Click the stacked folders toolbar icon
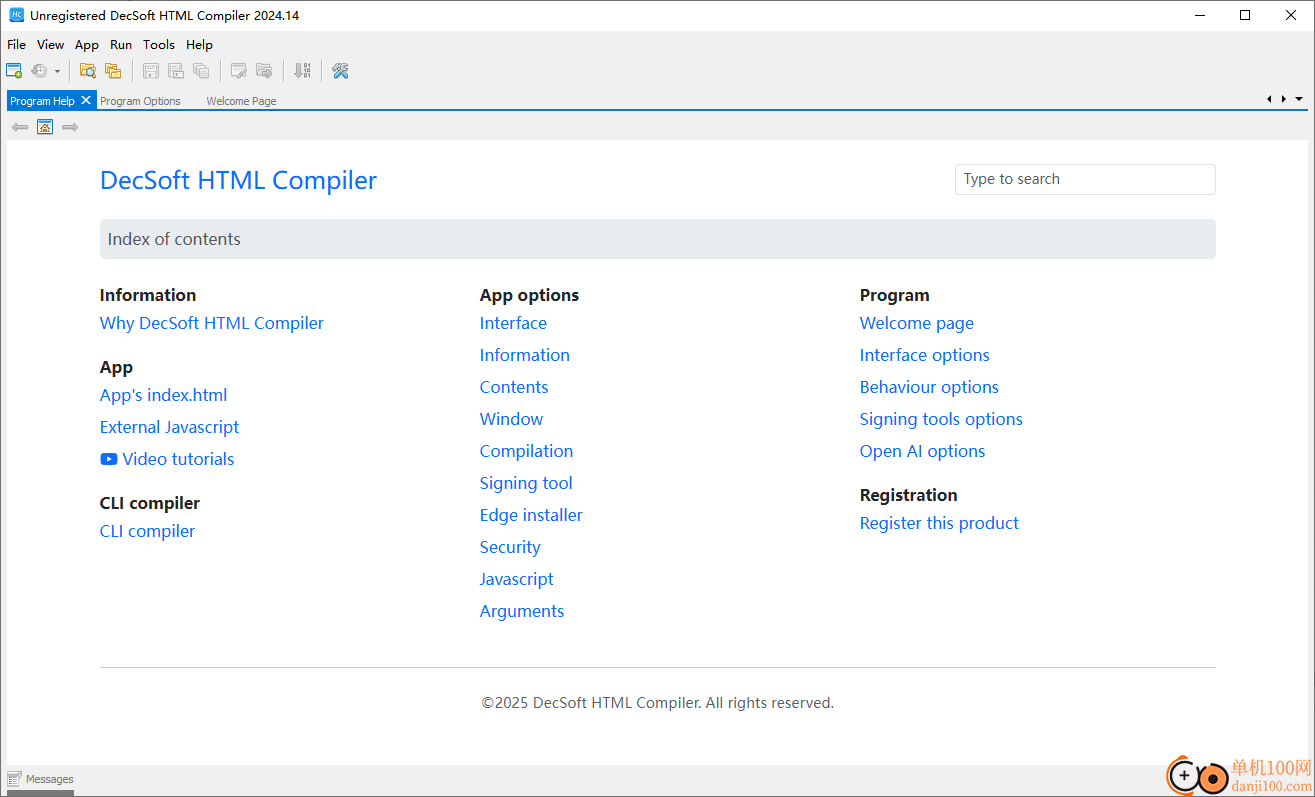This screenshot has height=797, width=1315. click(x=113, y=71)
